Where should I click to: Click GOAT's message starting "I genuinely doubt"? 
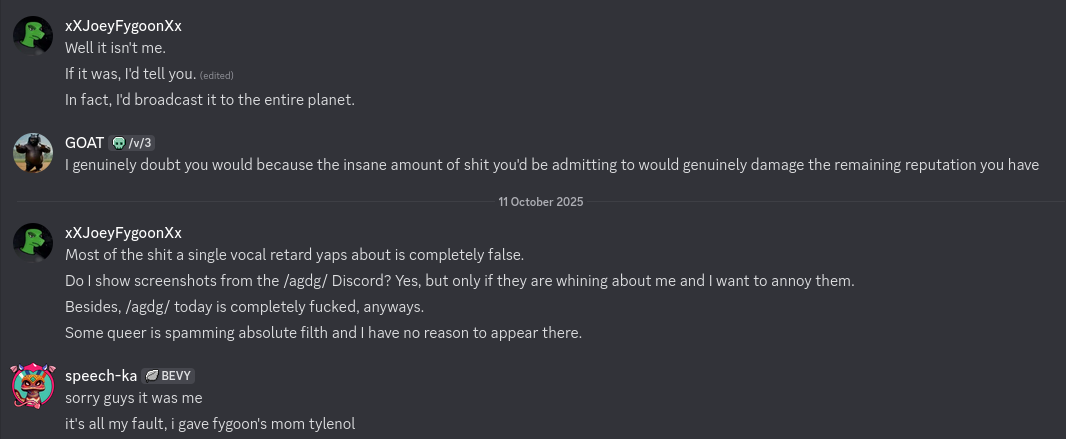552,165
